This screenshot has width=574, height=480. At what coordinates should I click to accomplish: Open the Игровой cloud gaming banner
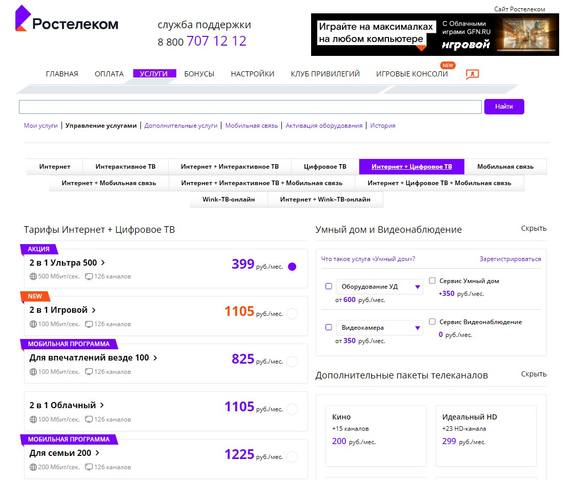(x=435, y=35)
